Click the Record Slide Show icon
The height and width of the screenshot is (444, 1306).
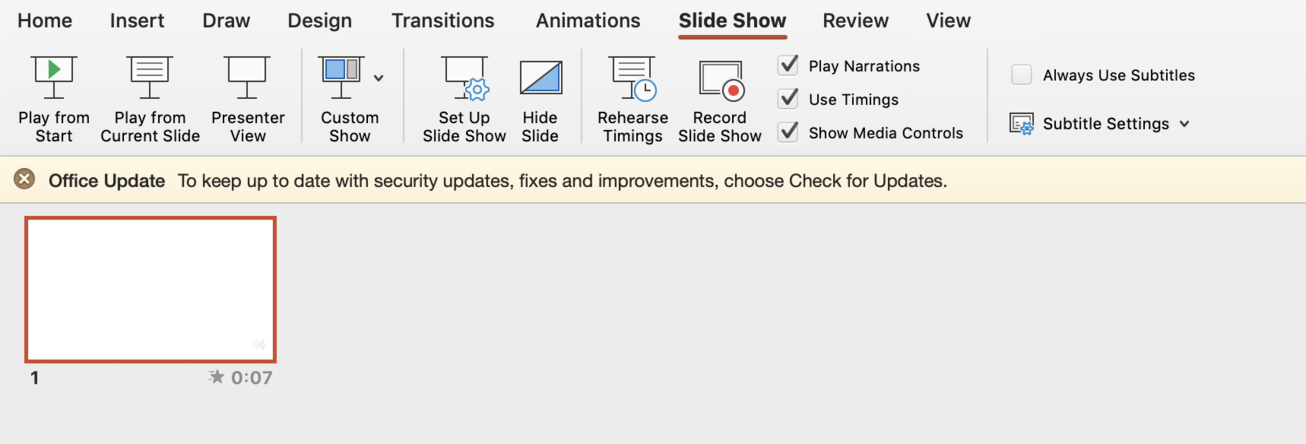[x=719, y=78]
